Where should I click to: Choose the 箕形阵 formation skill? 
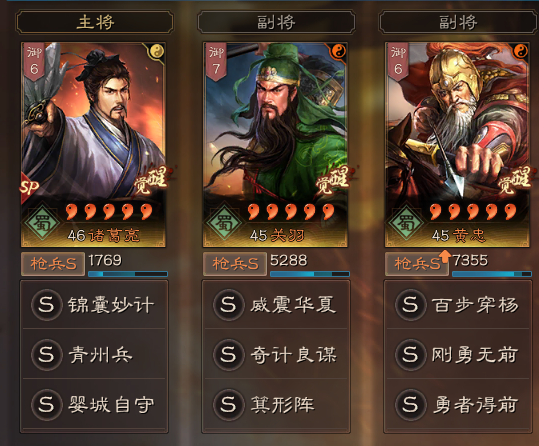coord(276,404)
